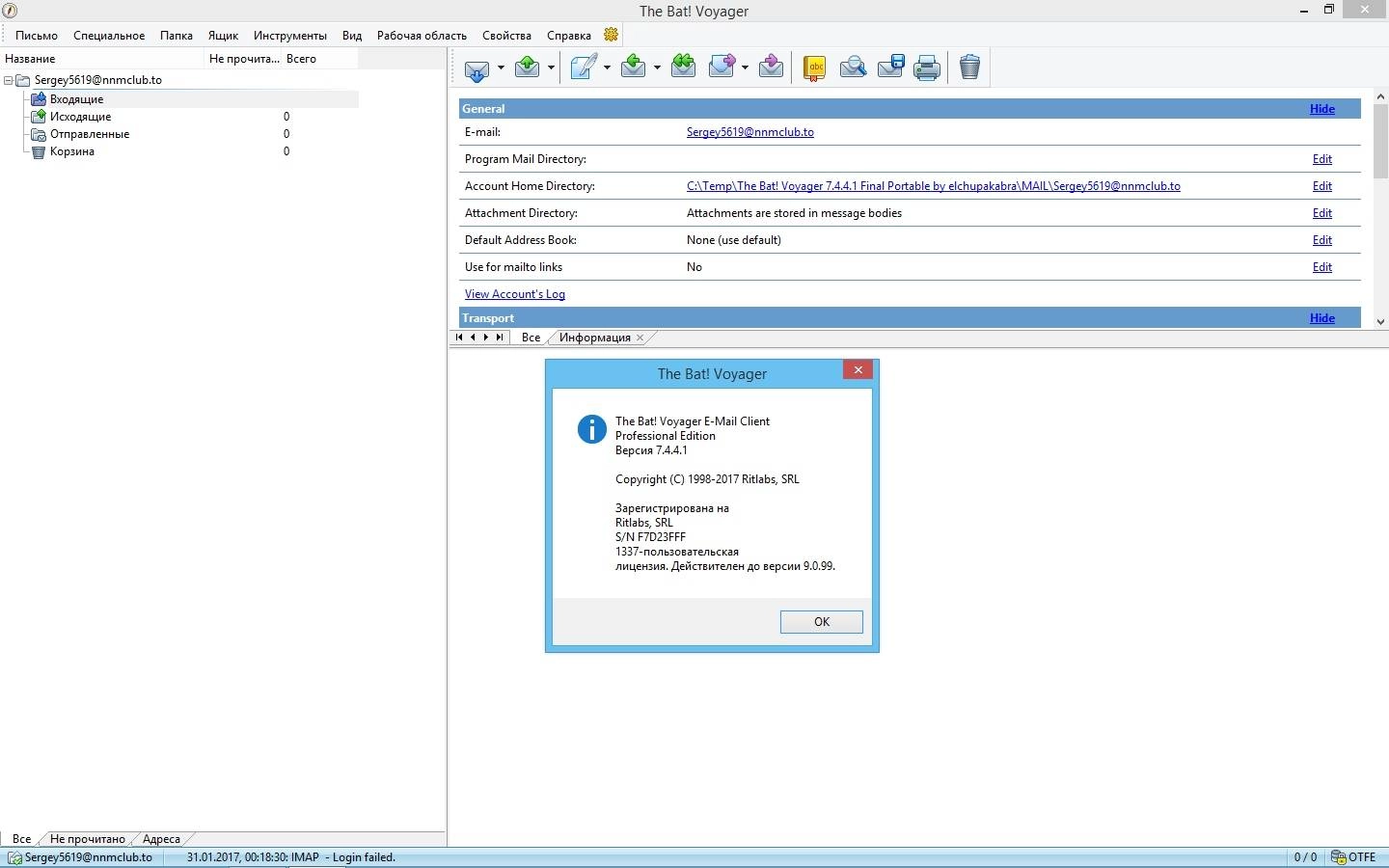Open the Папка menu
Screen dimensions: 1389x868
tap(177, 36)
